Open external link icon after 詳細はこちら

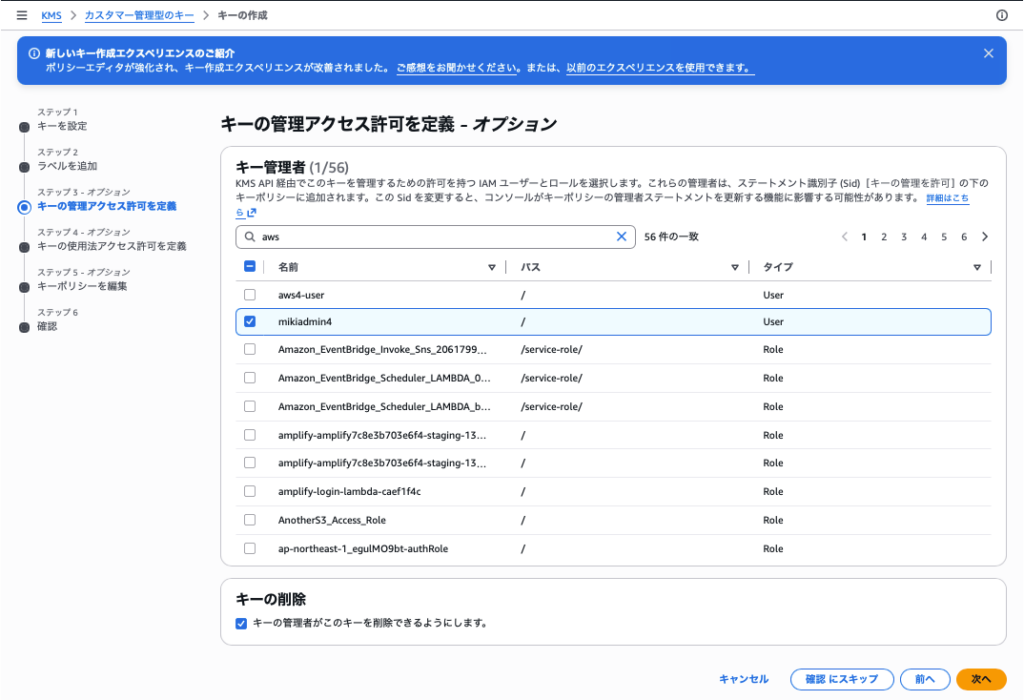(x=251, y=212)
